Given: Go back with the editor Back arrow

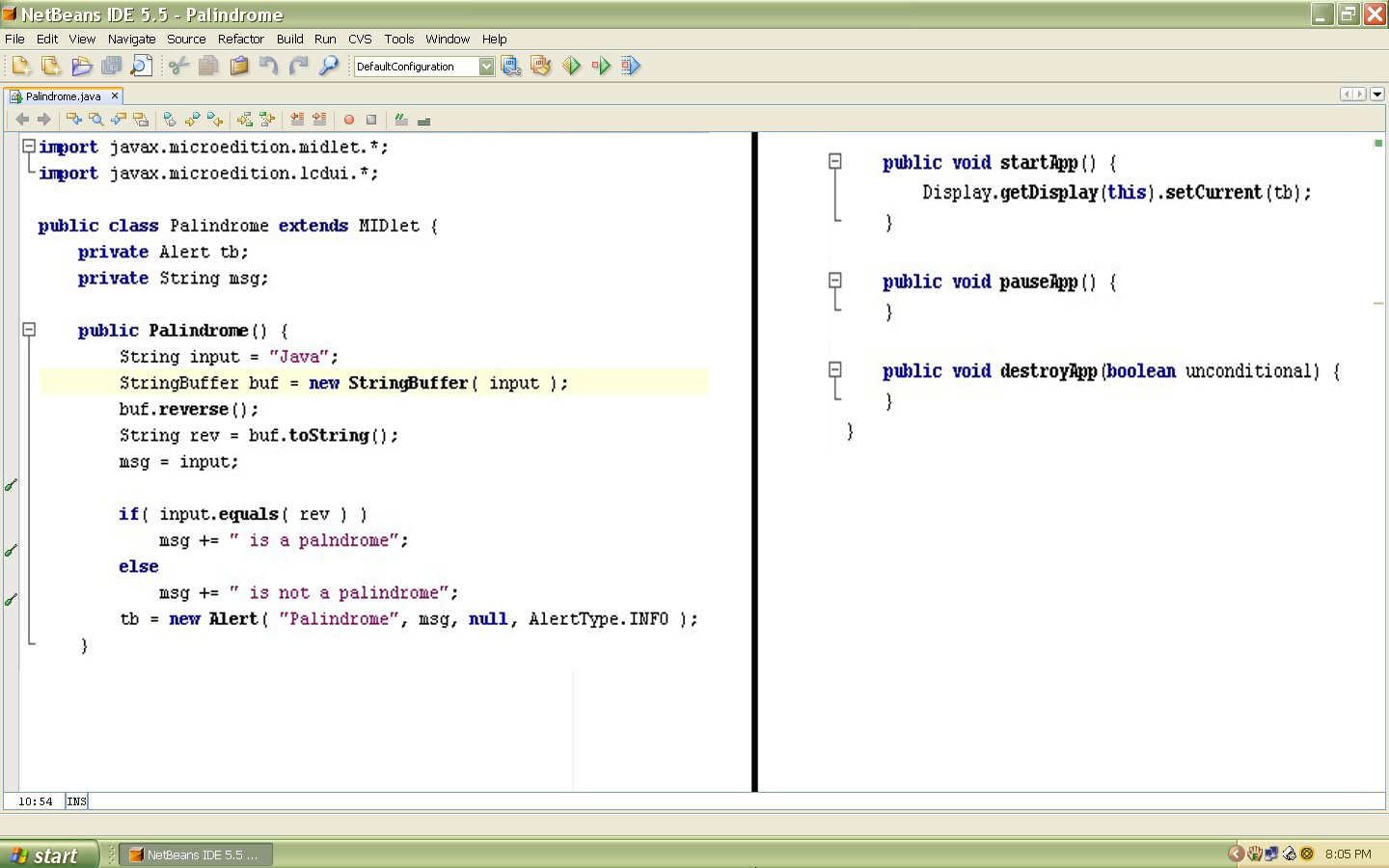Looking at the screenshot, I should click(22, 120).
